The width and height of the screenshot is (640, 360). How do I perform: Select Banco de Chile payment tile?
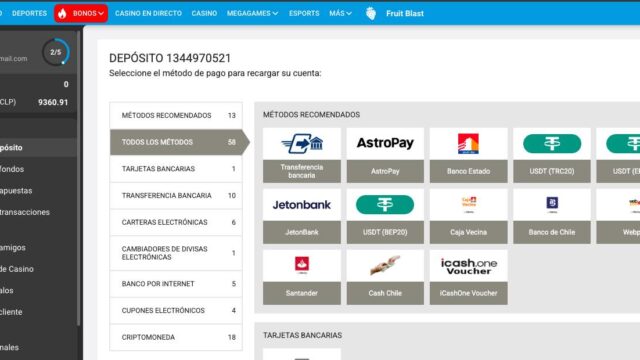click(x=551, y=216)
